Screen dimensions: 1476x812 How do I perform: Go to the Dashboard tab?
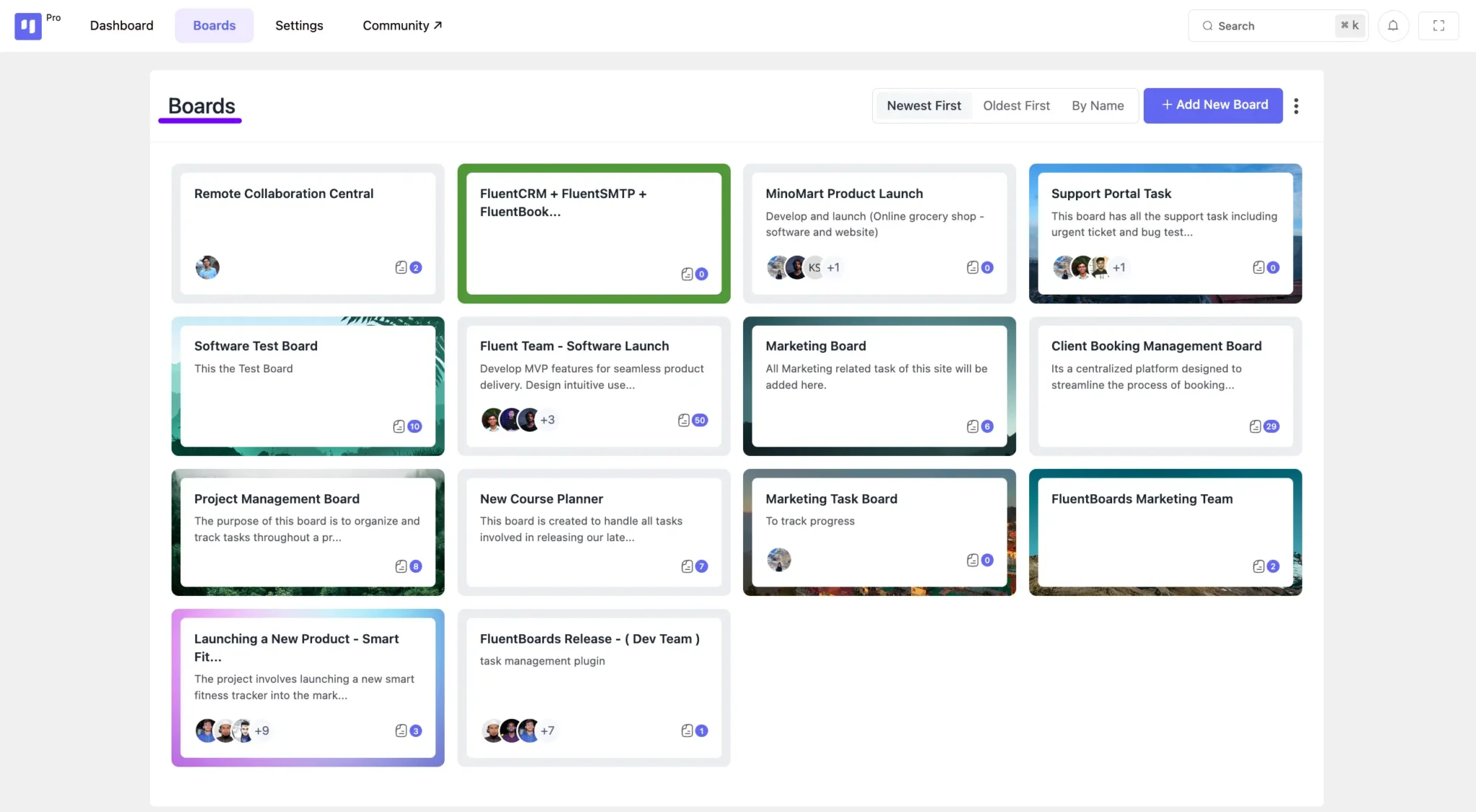coord(121,26)
